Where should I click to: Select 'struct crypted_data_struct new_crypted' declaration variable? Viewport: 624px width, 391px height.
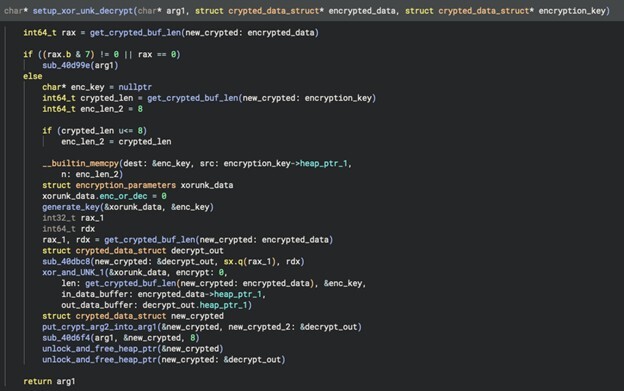(x=197, y=316)
